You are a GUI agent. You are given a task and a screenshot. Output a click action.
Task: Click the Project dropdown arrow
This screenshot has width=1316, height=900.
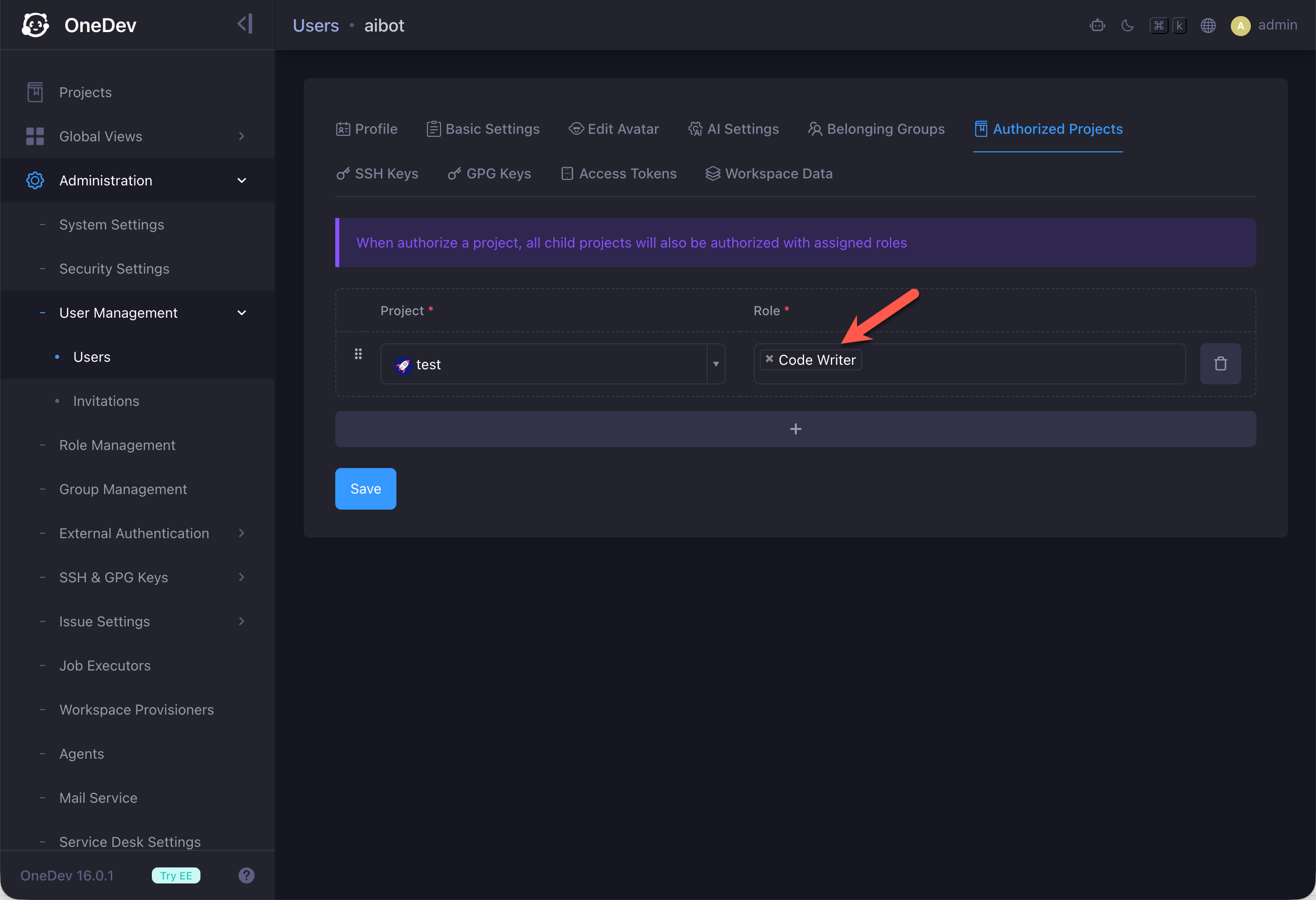tap(716, 364)
